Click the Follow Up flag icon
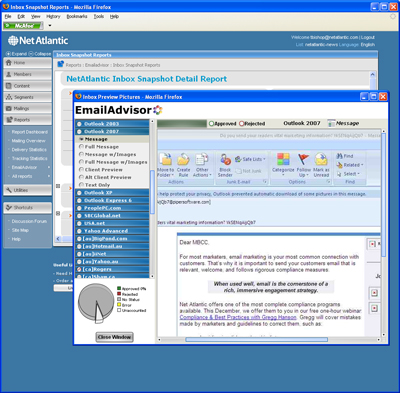The width and height of the screenshot is (400, 393). 303,159
